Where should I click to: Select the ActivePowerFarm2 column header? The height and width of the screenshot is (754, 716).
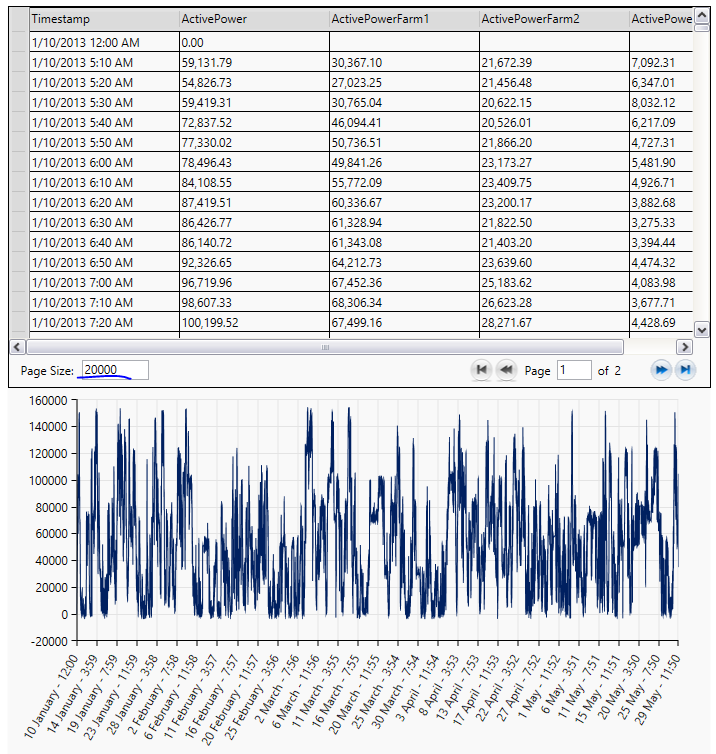tap(553, 19)
